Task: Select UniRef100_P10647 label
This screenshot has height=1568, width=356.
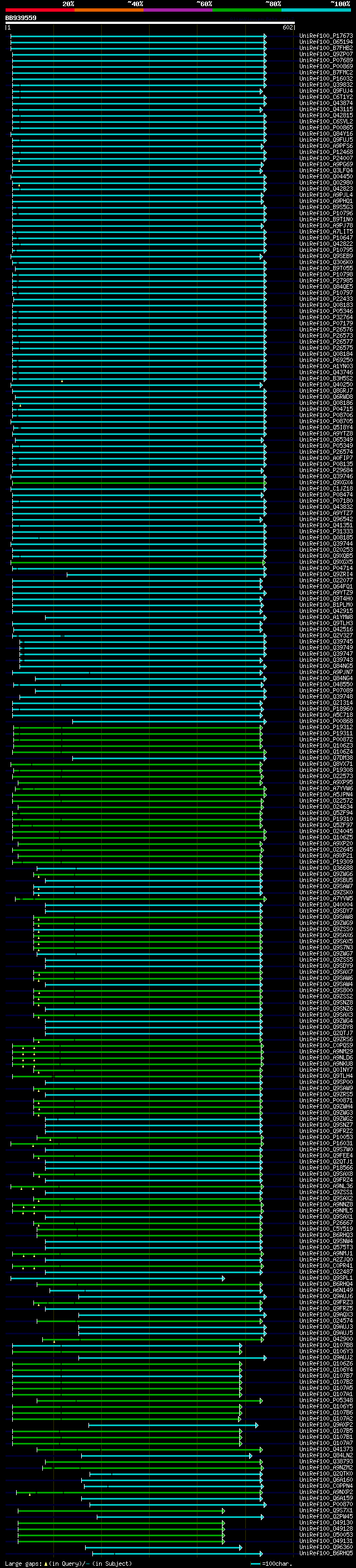Action: pos(326,238)
